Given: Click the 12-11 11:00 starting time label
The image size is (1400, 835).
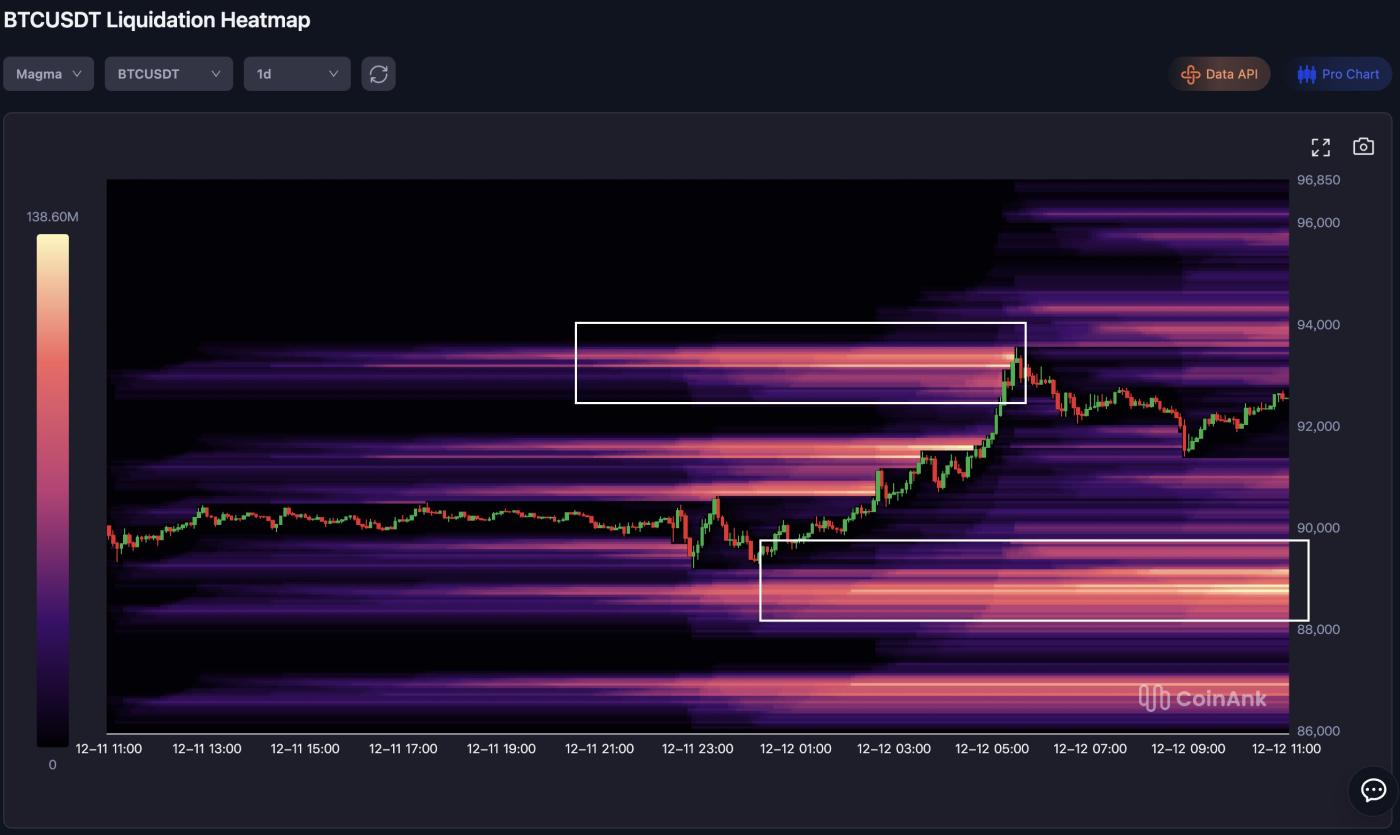Looking at the screenshot, I should (109, 749).
